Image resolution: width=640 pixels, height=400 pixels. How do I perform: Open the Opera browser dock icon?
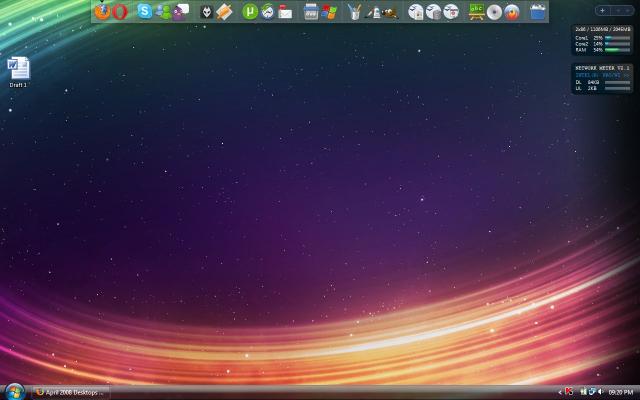point(120,12)
